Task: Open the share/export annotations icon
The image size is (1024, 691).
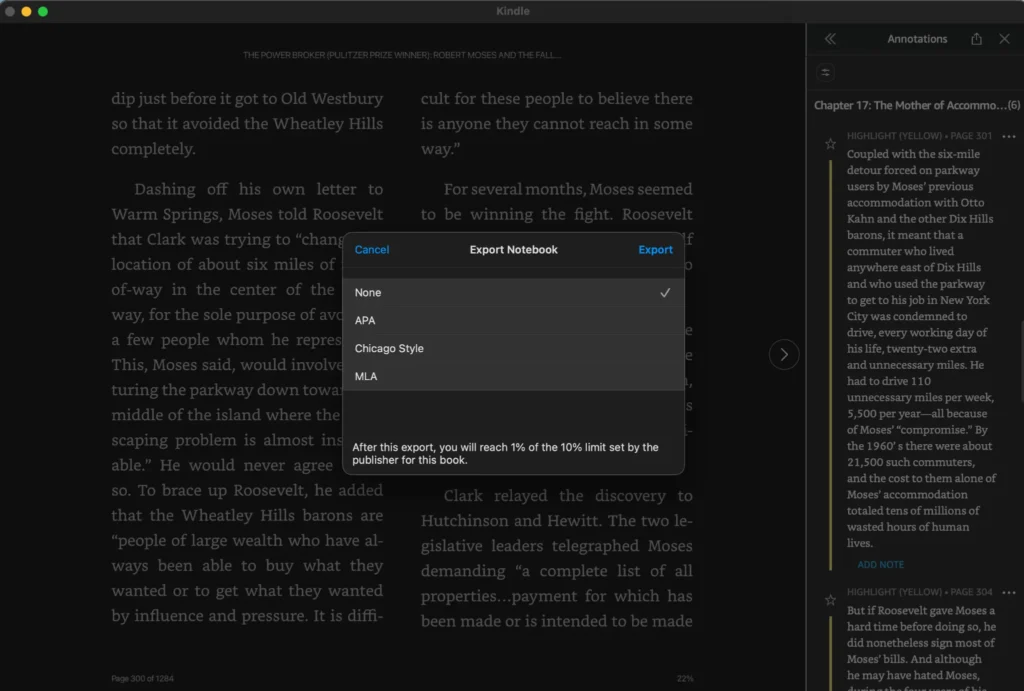Action: (976, 39)
